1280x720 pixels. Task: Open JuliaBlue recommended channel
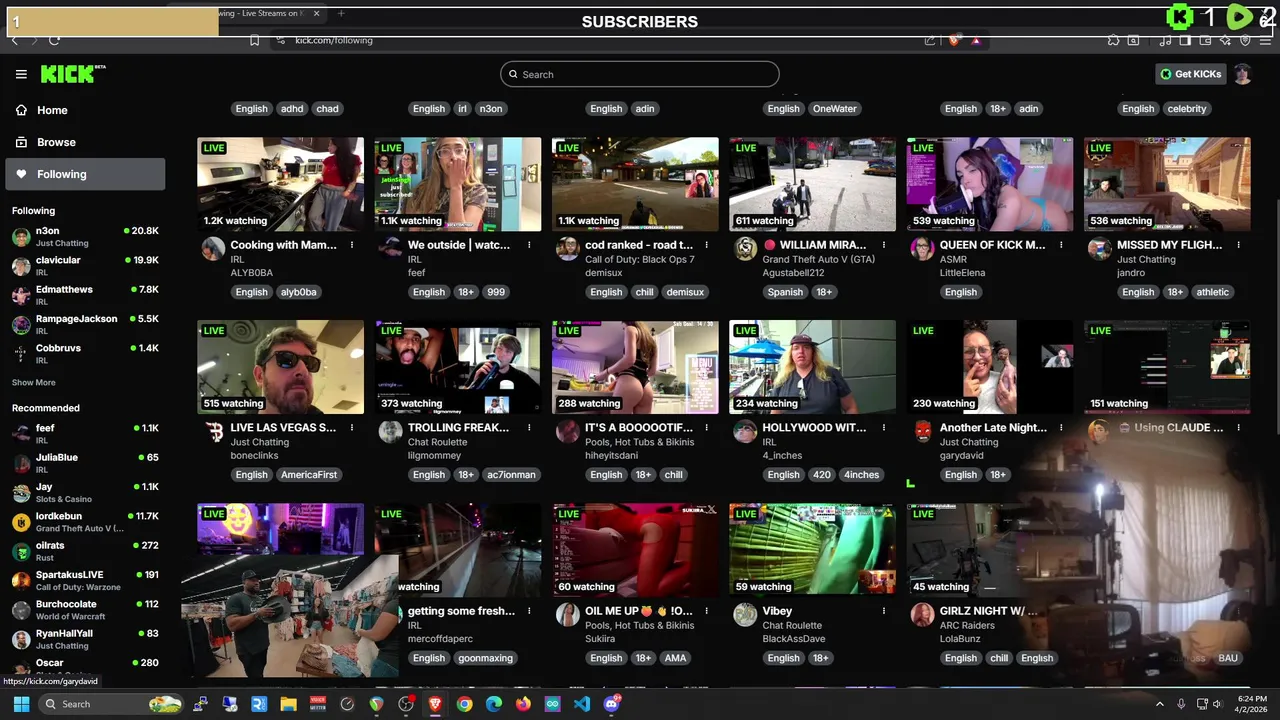[85, 463]
